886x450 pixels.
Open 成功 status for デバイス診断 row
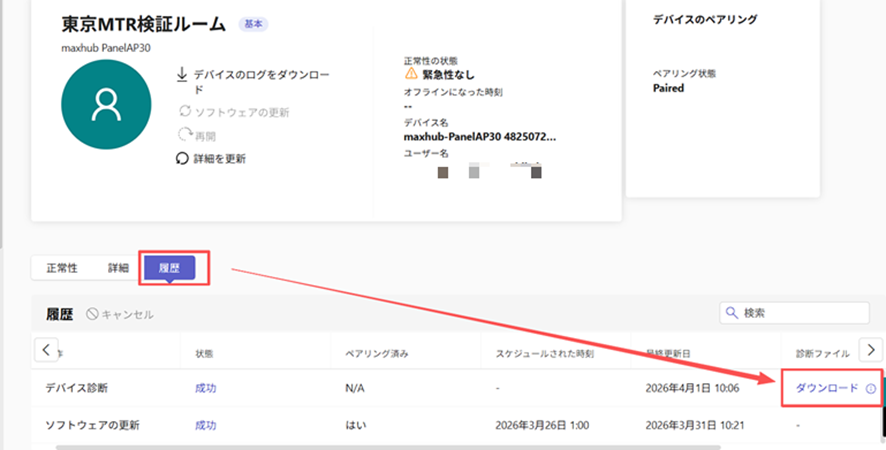205,388
